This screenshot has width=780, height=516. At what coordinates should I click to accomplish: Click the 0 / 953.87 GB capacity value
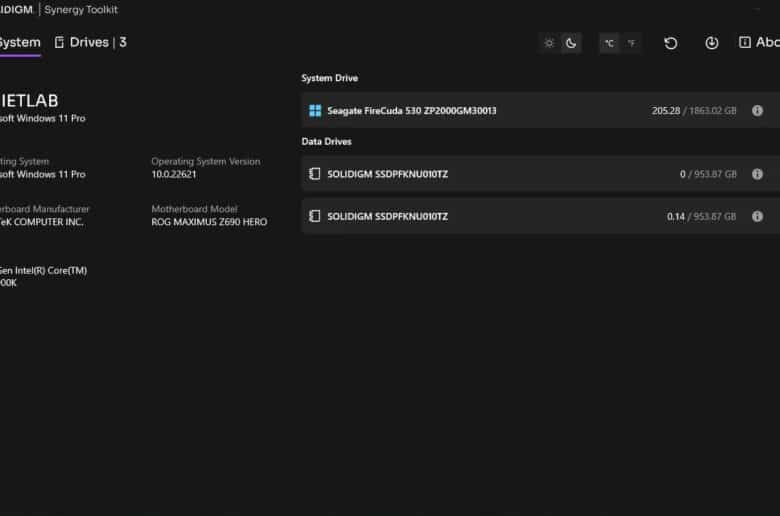(708, 174)
